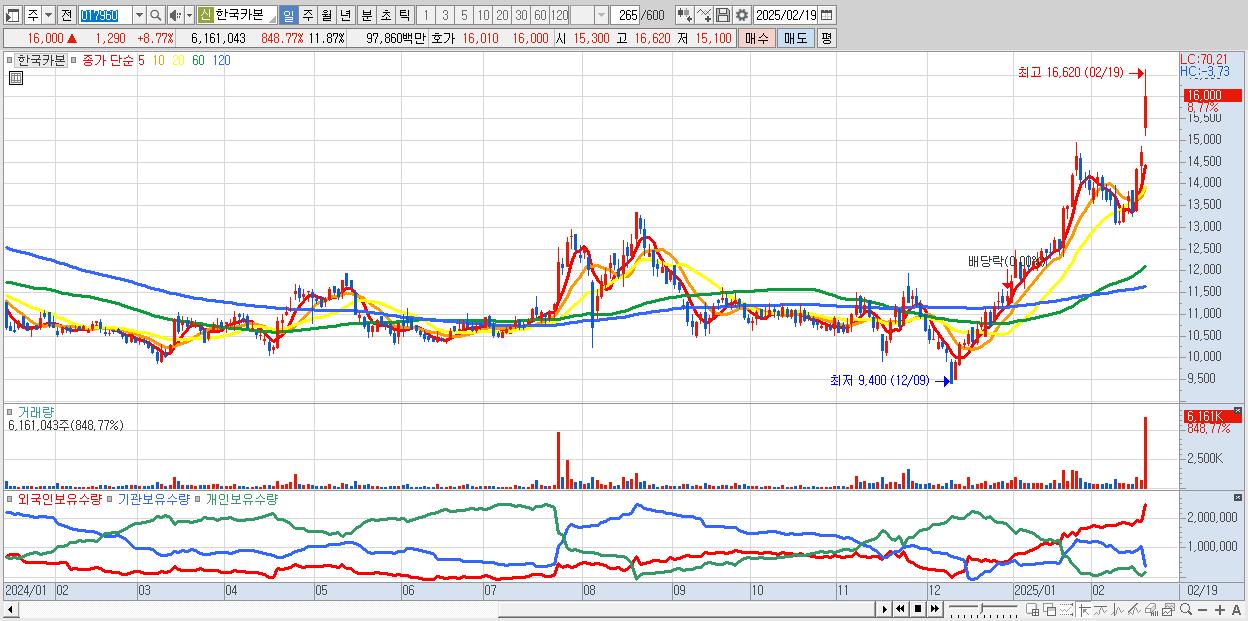The height and width of the screenshot is (621, 1248).
Task: Click the rewind replay button
Action: tap(900, 609)
